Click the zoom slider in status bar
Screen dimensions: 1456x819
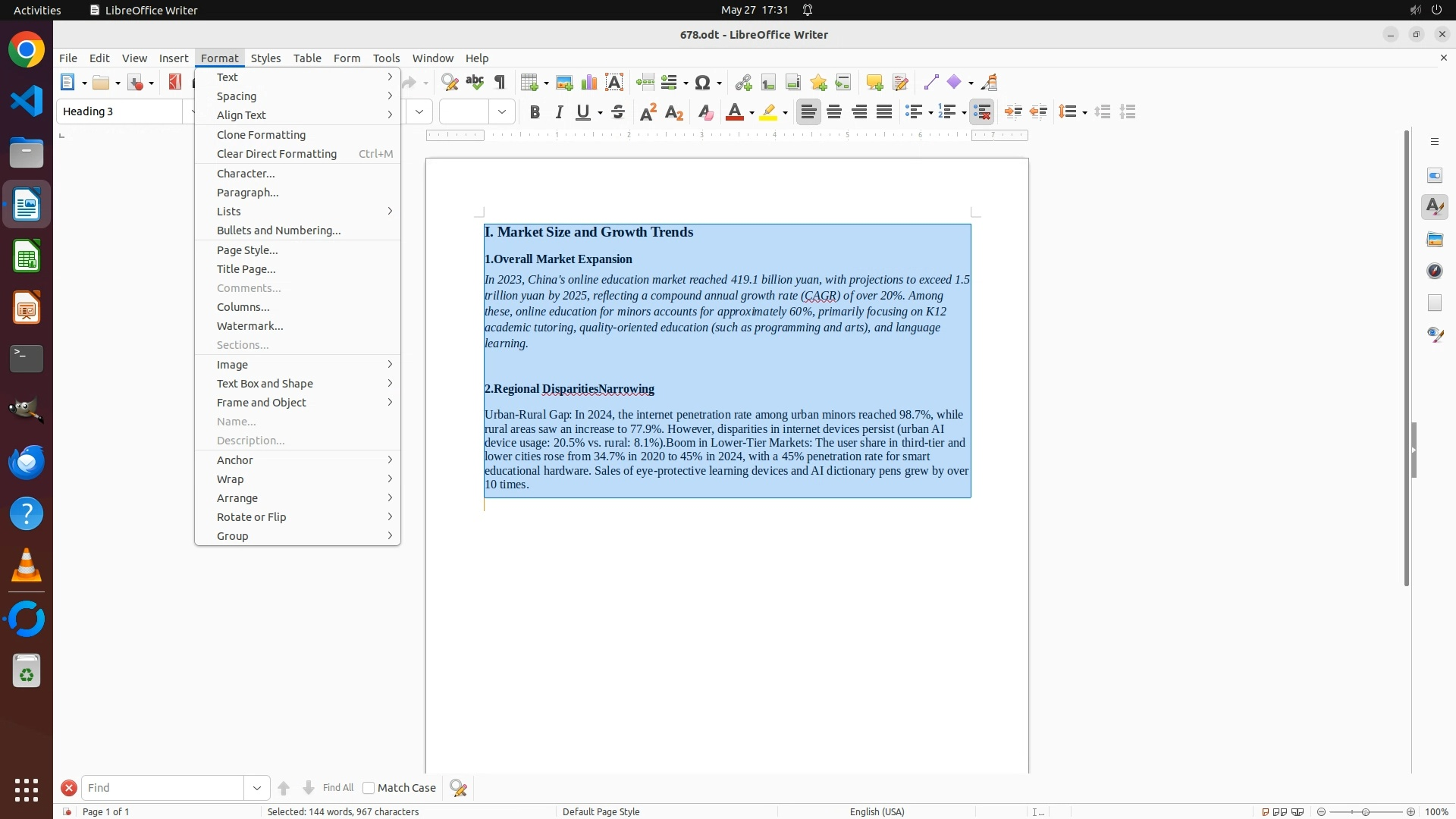[1366, 811]
